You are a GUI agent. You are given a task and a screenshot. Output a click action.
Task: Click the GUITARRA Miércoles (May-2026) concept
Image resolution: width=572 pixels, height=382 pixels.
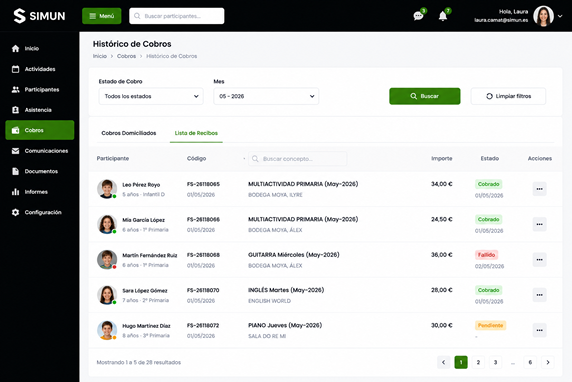click(294, 255)
